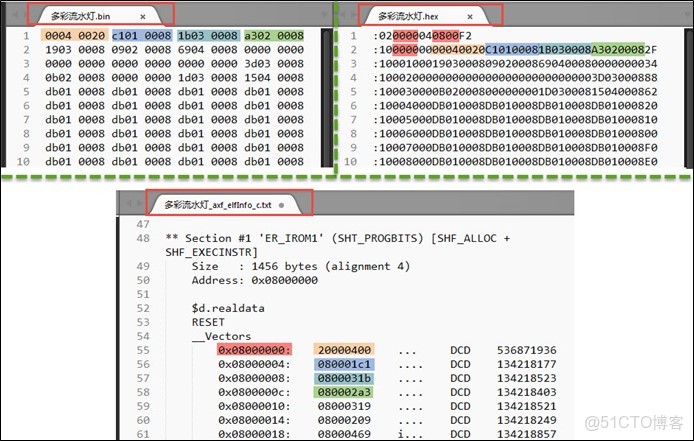Click address '0x0800000c:'
The image size is (694, 441).
click(x=254, y=392)
